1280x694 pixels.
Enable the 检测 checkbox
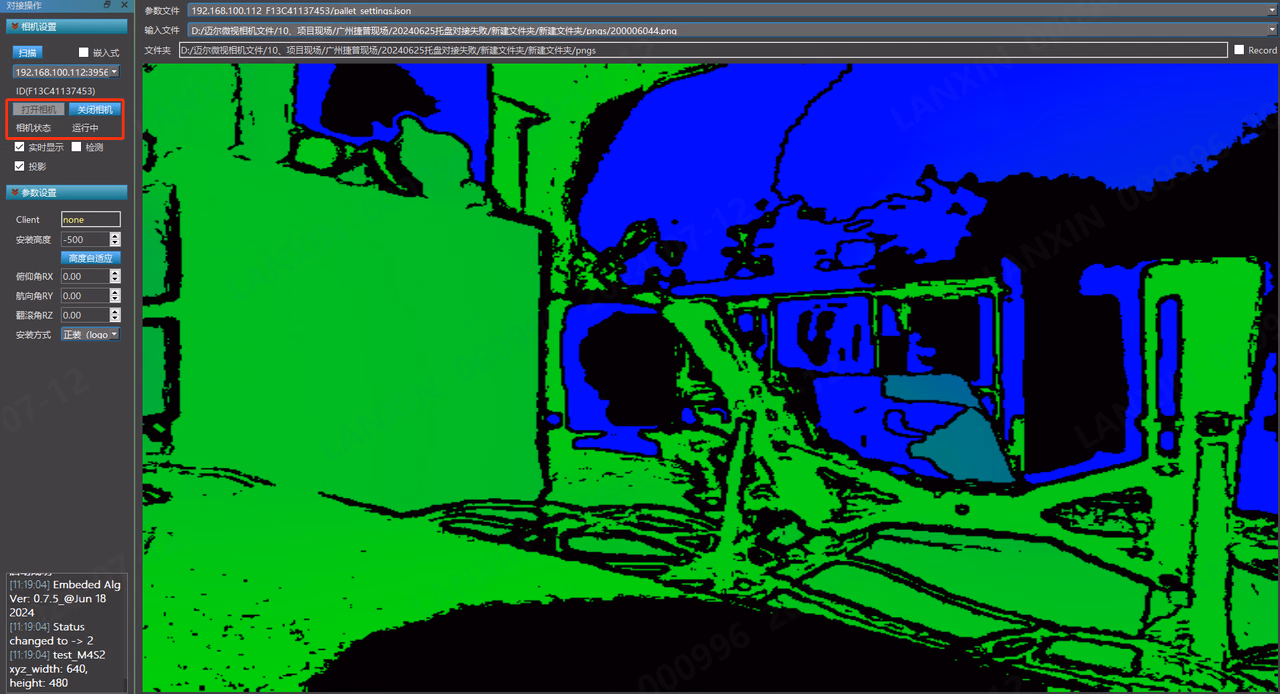click(x=77, y=147)
